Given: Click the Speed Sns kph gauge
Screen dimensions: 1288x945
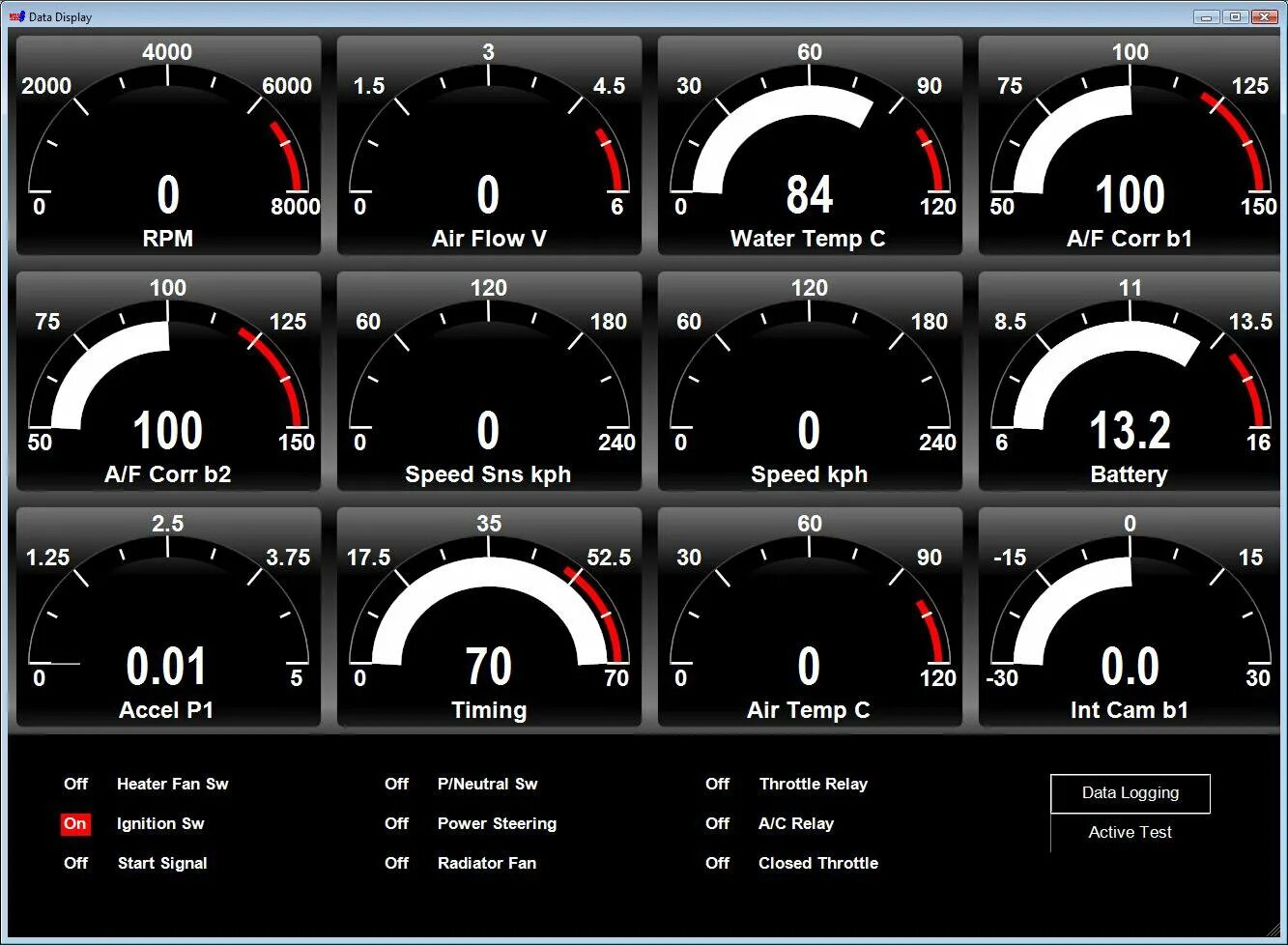Looking at the screenshot, I should pyautogui.click(x=489, y=382).
